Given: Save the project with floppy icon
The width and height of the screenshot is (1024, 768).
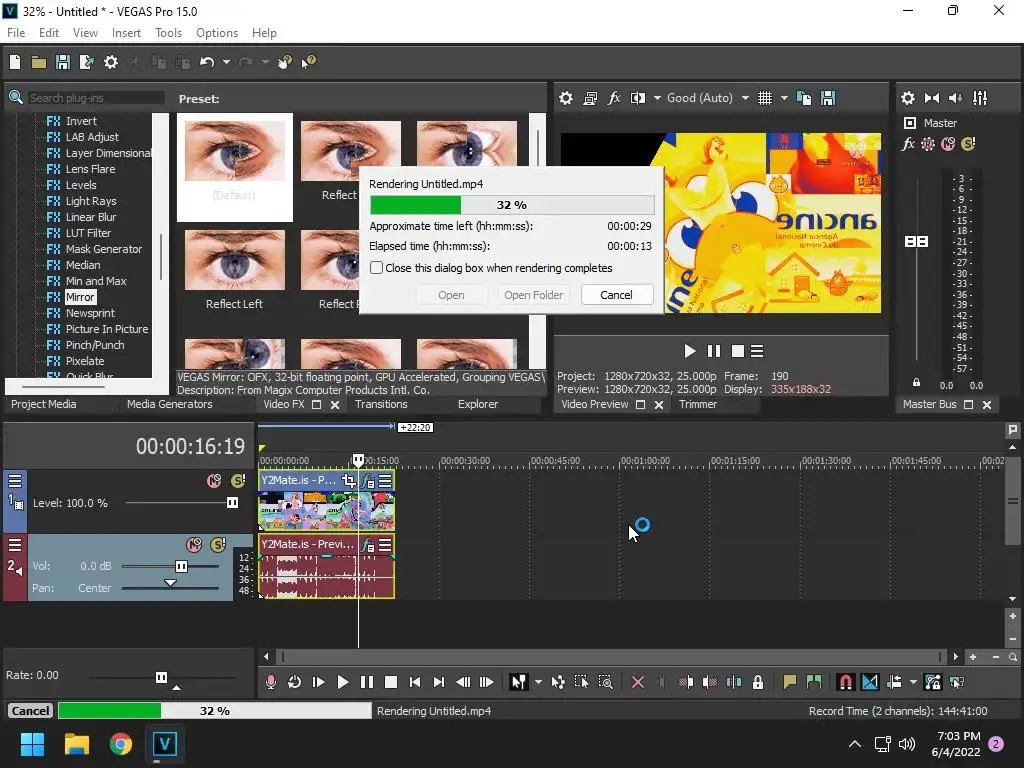Looking at the screenshot, I should pos(63,62).
